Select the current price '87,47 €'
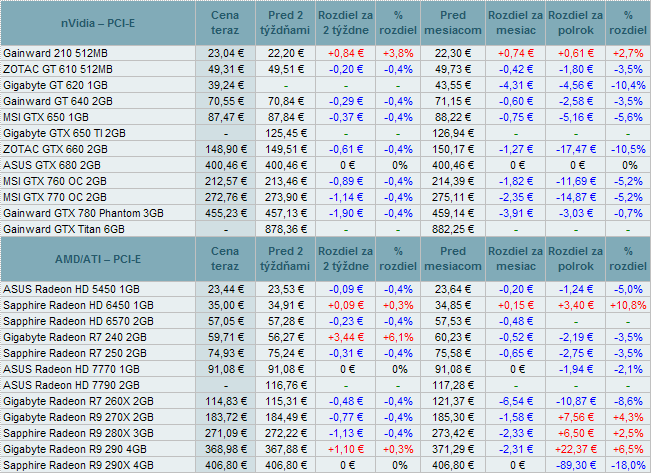The width and height of the screenshot is (651, 473). pyautogui.click(x=226, y=117)
